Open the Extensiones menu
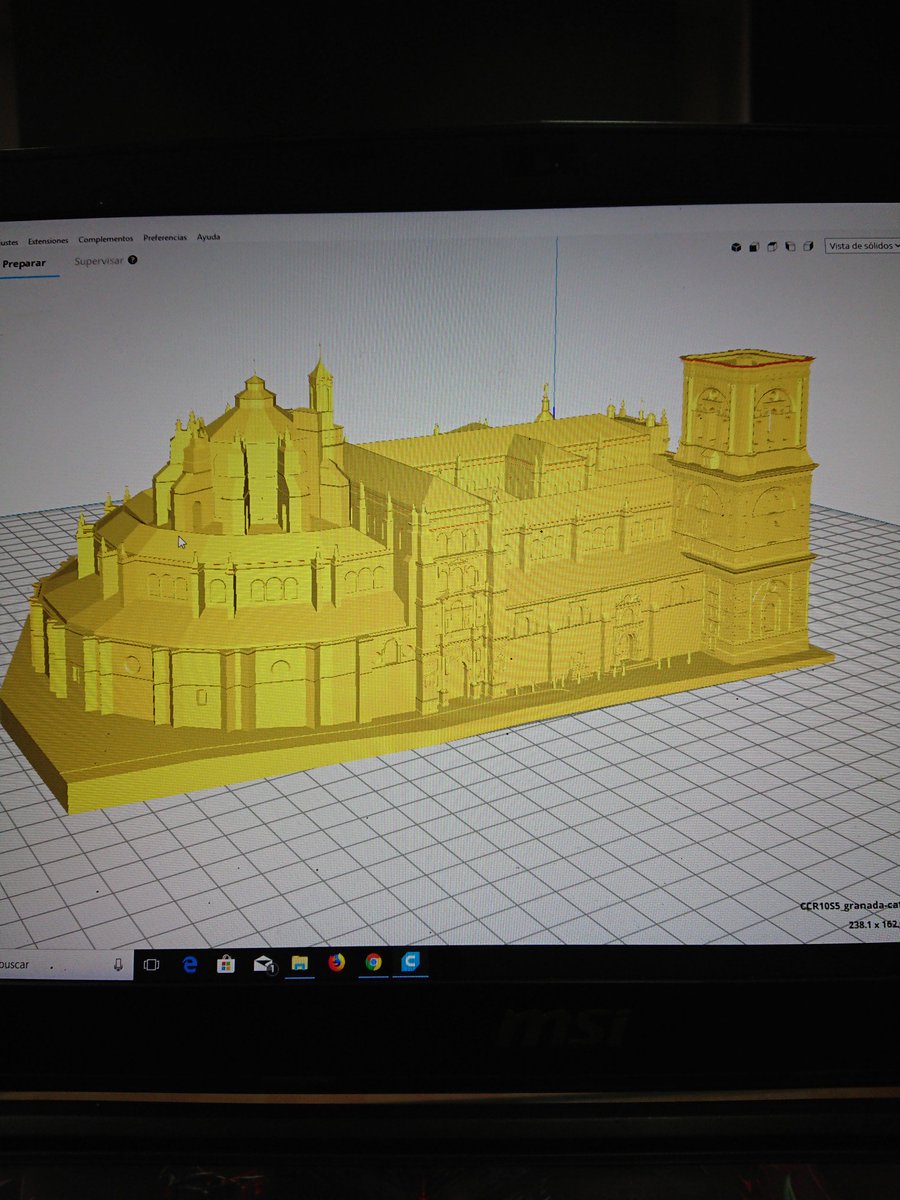Viewport: 900px width, 1200px height. click(x=48, y=240)
